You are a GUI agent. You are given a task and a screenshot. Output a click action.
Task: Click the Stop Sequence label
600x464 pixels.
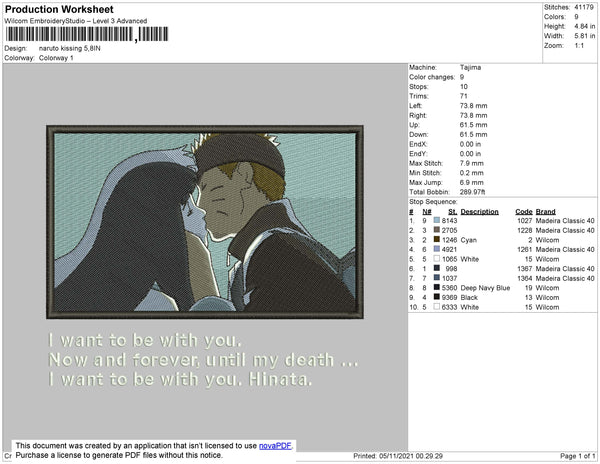pos(433,202)
